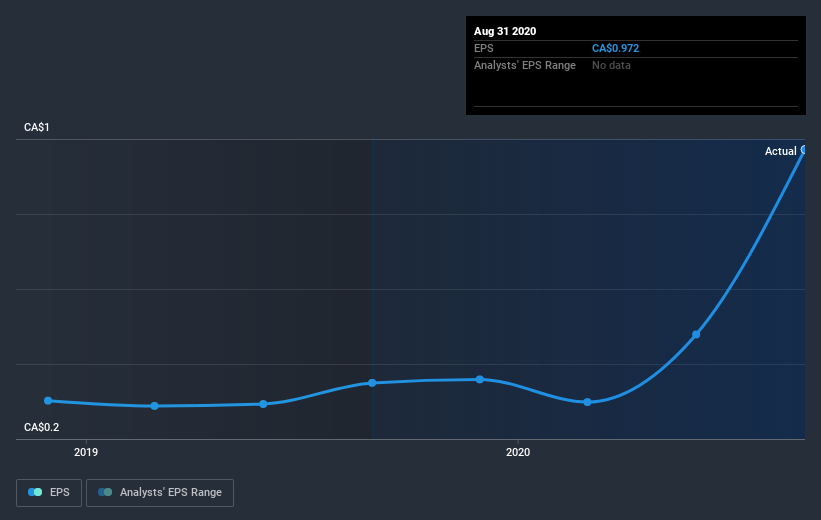Click the 2020 x-axis label
Screen dimensions: 821x520
tap(518, 452)
